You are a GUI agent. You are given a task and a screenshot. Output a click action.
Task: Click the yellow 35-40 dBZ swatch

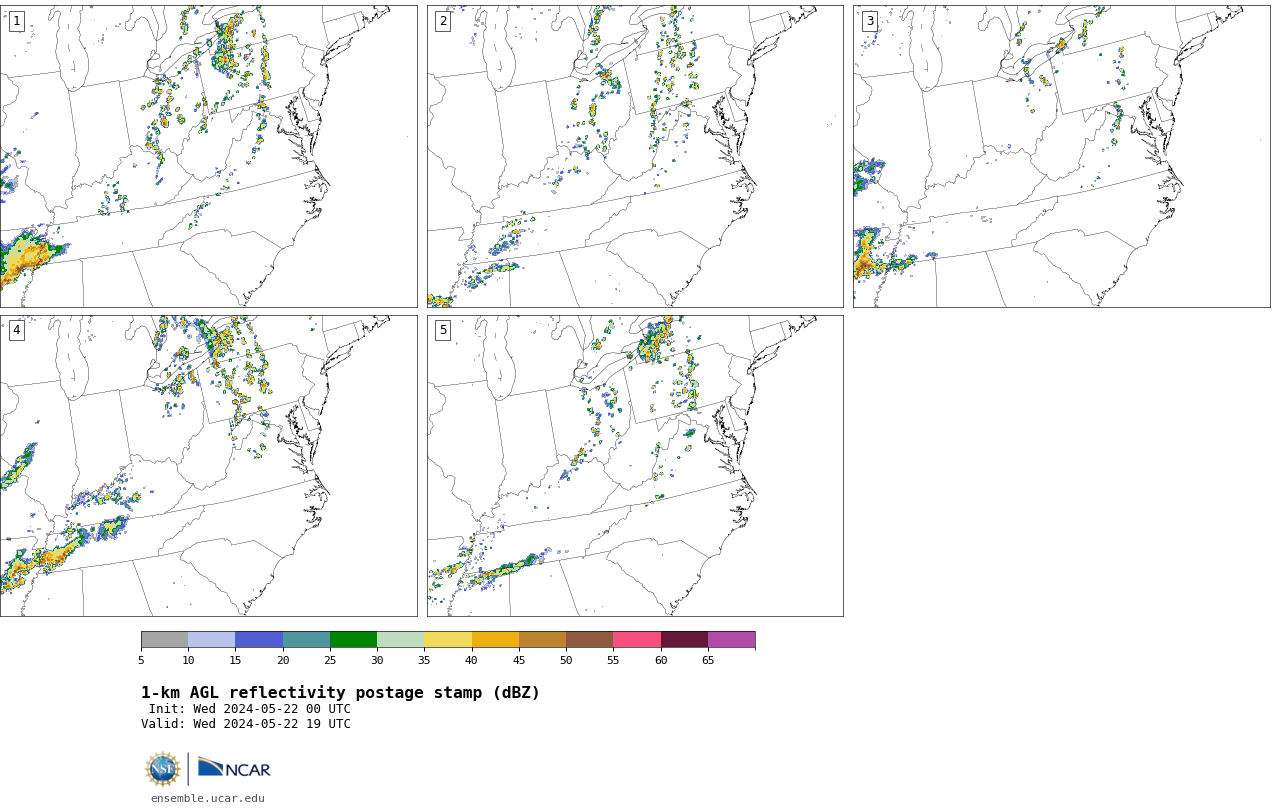pyautogui.click(x=448, y=640)
